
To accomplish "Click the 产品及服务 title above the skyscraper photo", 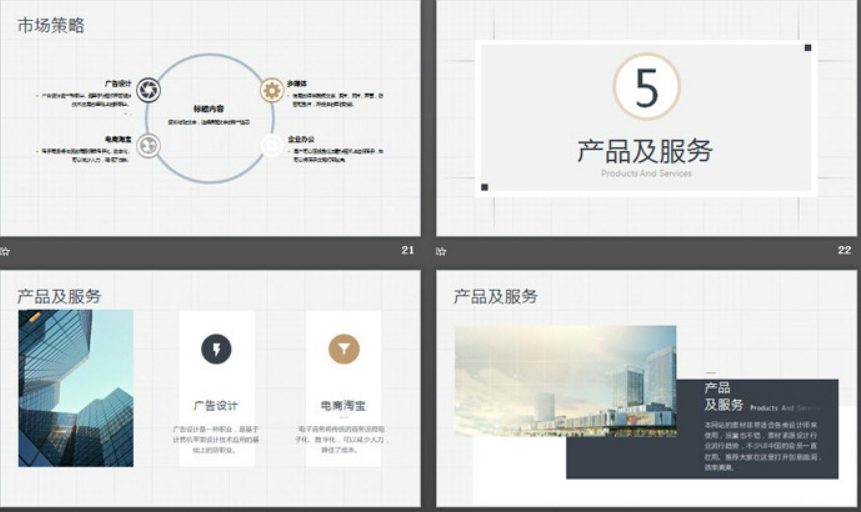I will coord(59,297).
